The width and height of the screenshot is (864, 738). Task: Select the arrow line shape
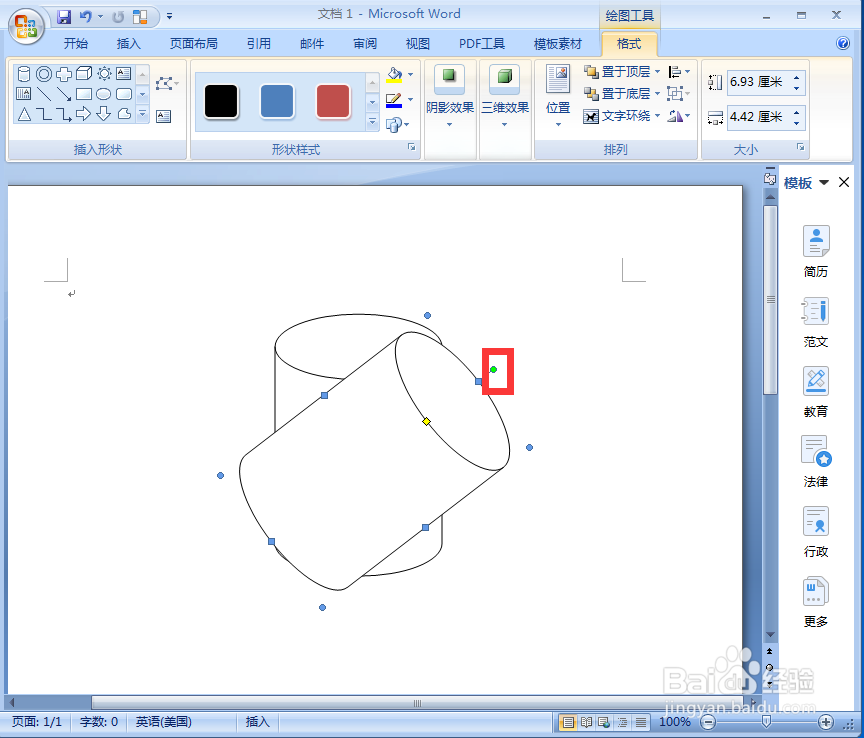[x=64, y=94]
